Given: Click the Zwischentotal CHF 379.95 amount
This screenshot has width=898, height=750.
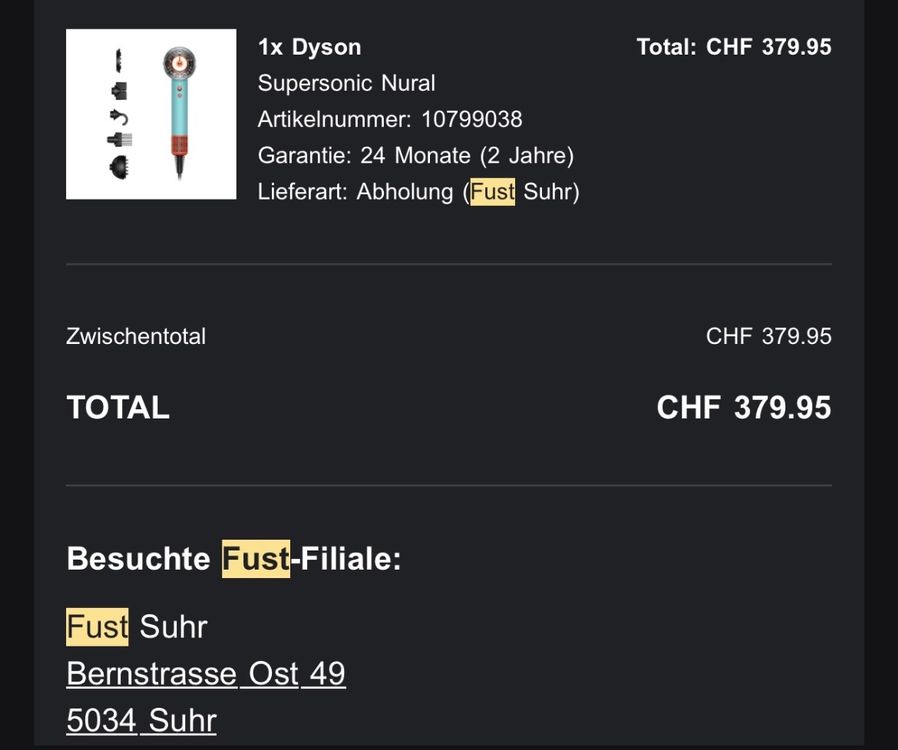Looking at the screenshot, I should pyautogui.click(x=769, y=336).
